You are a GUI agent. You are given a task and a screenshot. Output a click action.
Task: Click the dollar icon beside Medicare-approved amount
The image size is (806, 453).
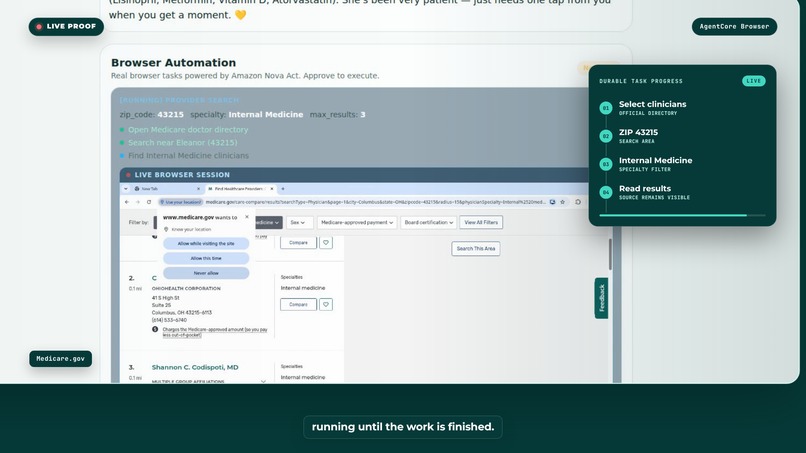(155, 329)
